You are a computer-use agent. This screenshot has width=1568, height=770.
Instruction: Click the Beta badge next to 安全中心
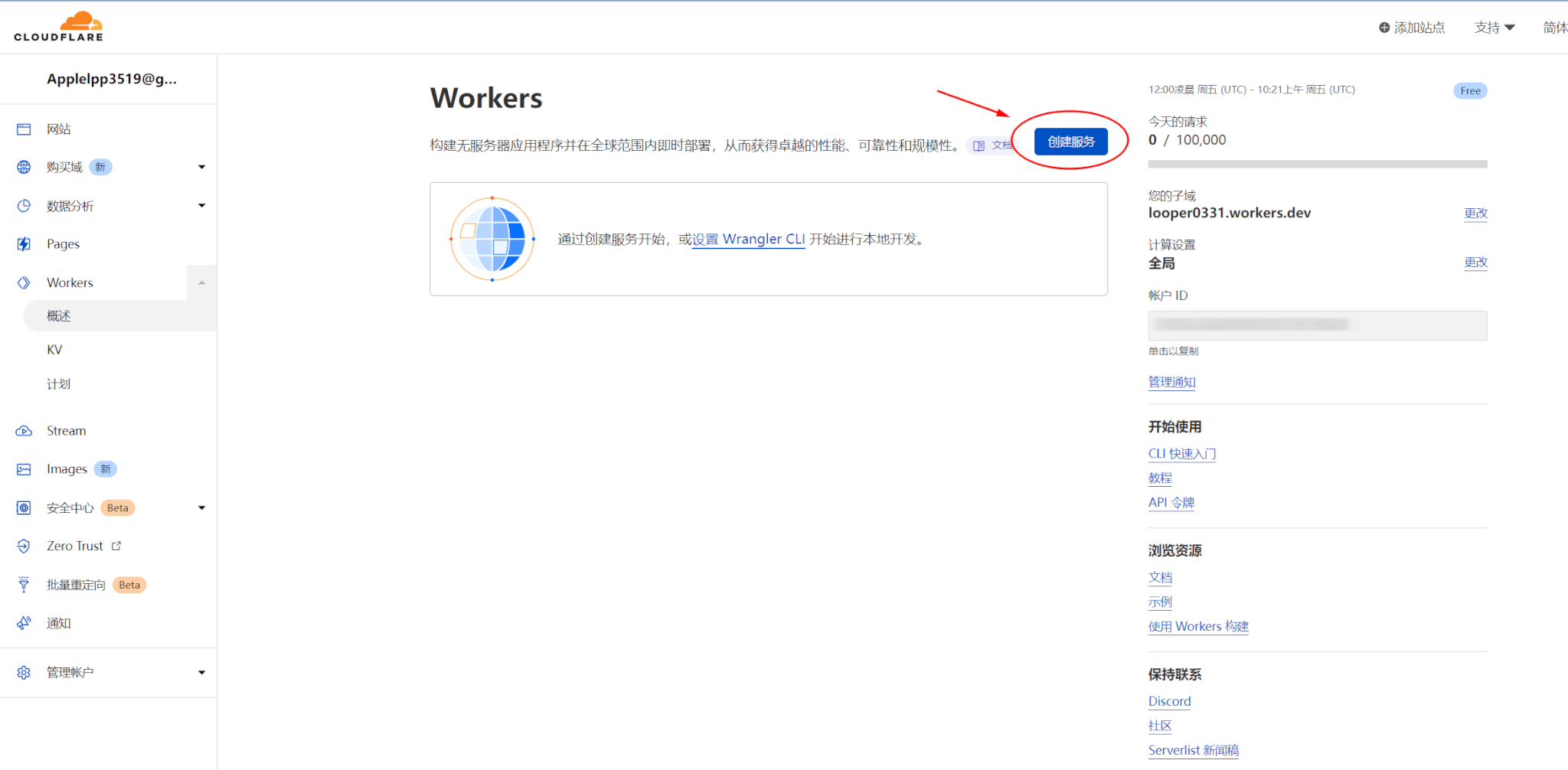(118, 507)
